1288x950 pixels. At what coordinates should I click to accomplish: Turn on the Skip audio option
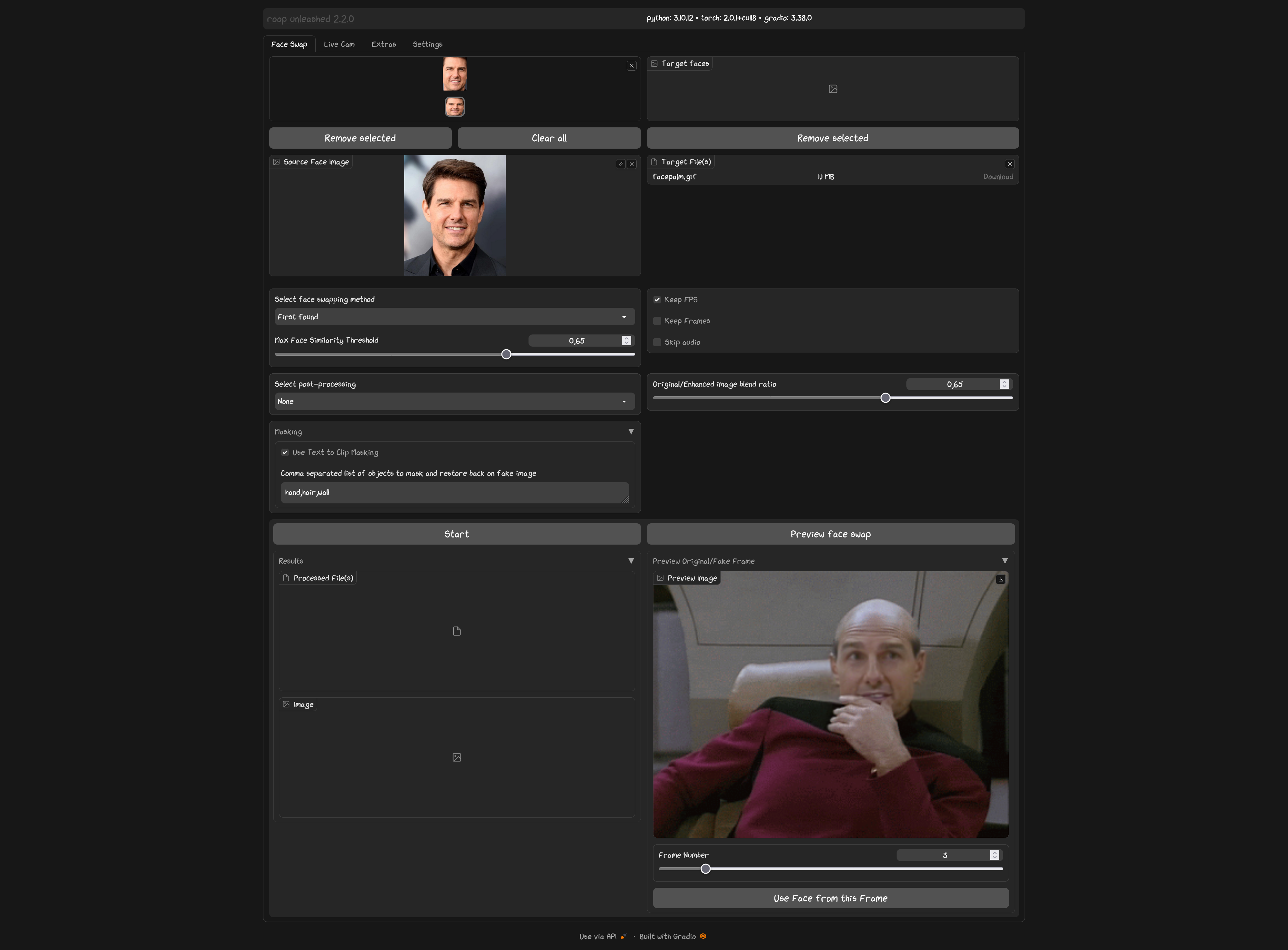coord(657,342)
